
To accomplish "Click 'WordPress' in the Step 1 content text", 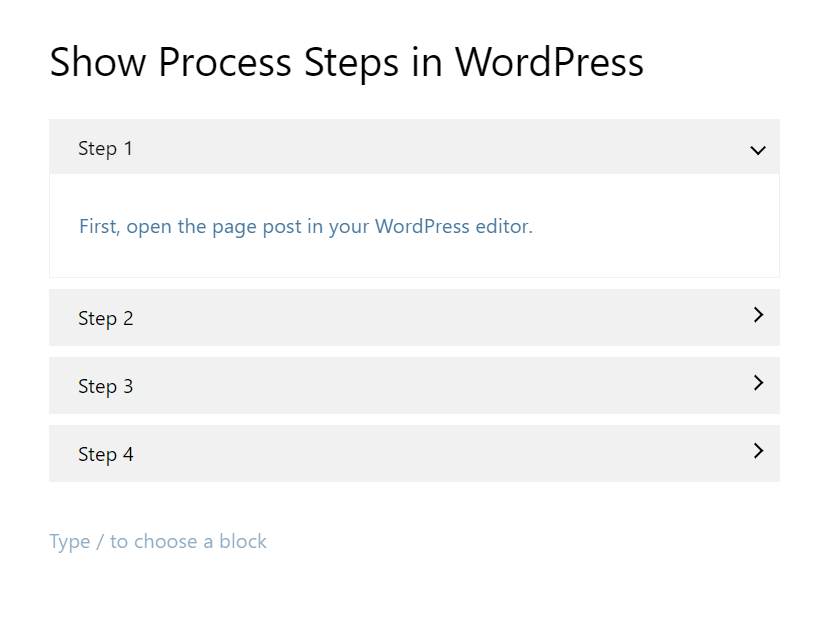I will (422, 227).
